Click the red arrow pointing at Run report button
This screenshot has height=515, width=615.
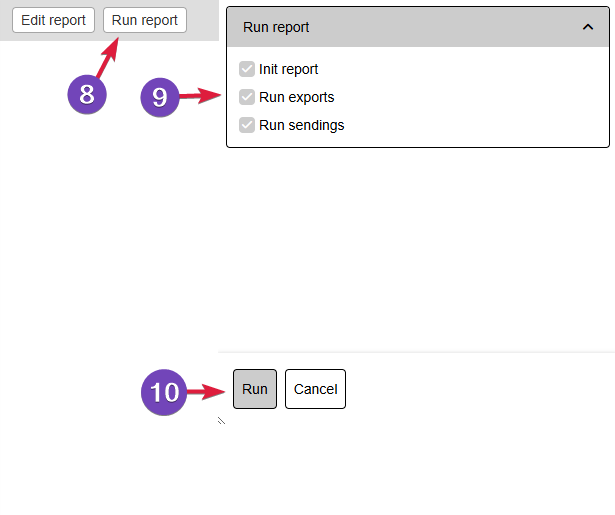108,58
